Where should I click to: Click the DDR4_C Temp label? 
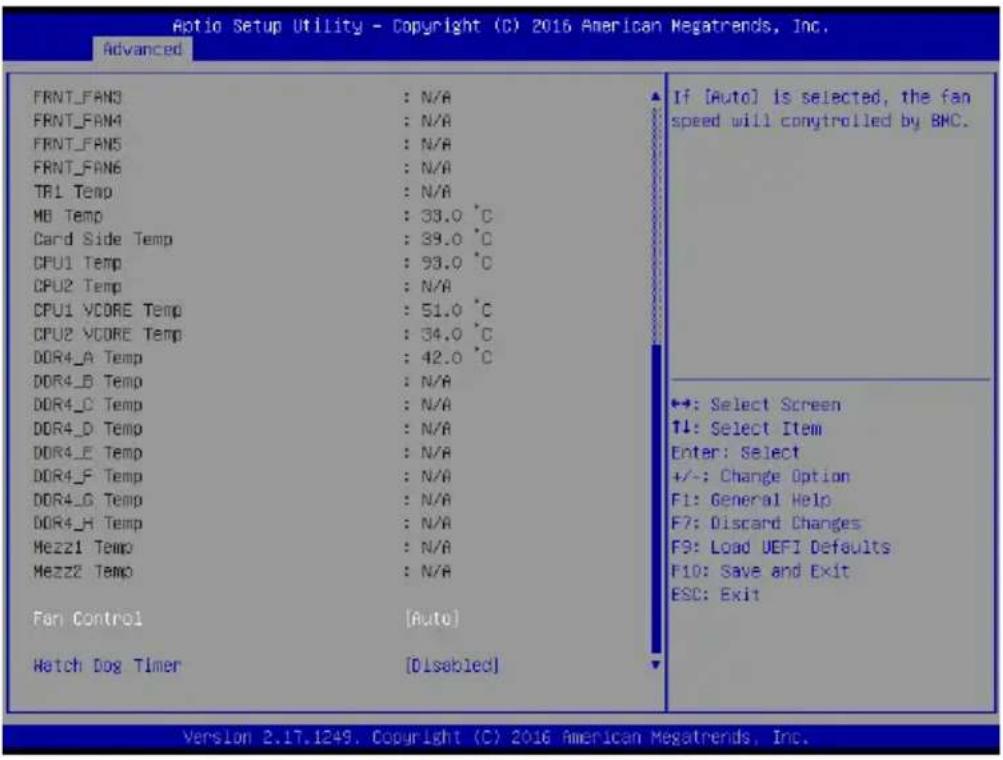[88, 405]
